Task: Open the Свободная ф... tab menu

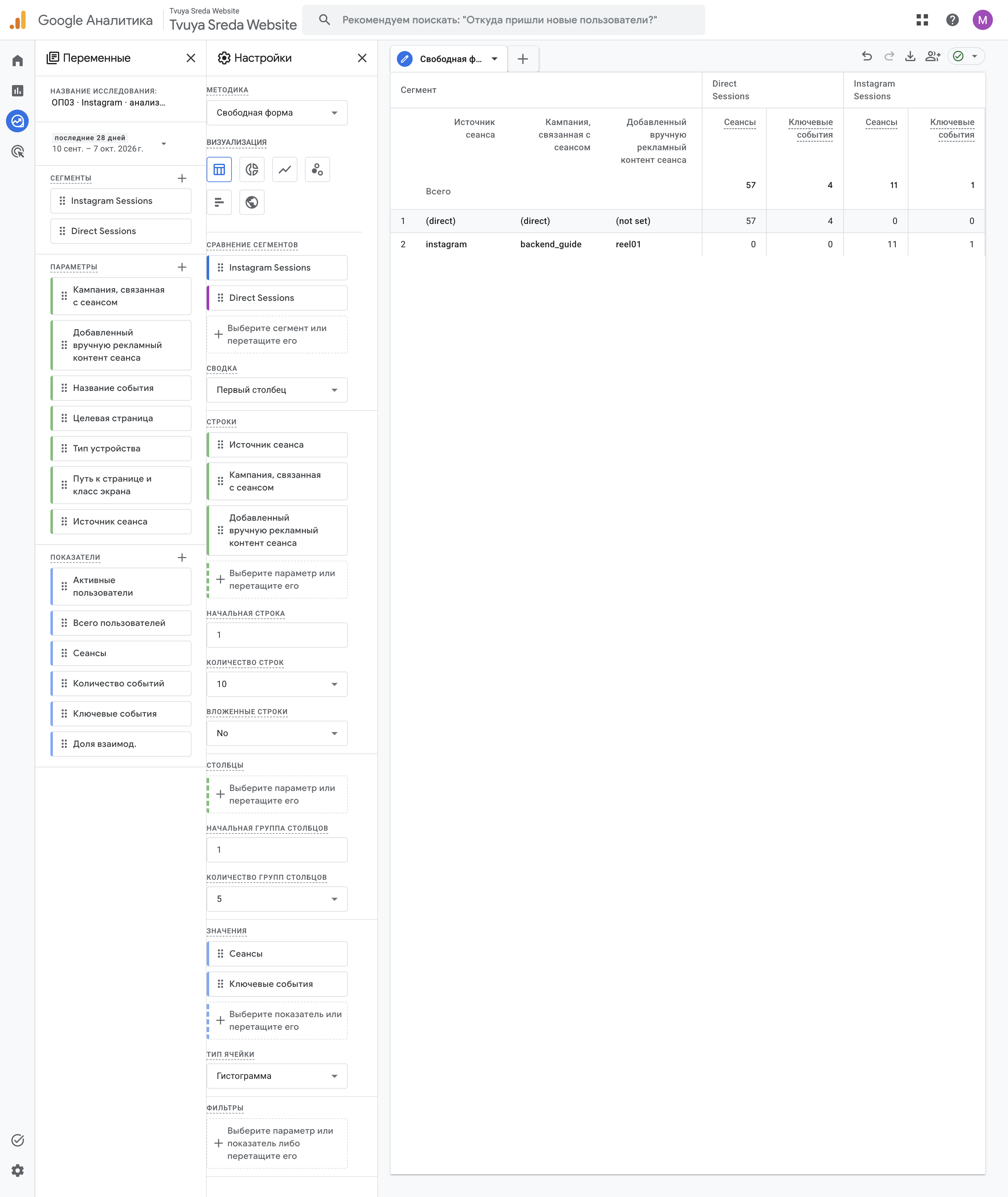Action: point(494,59)
